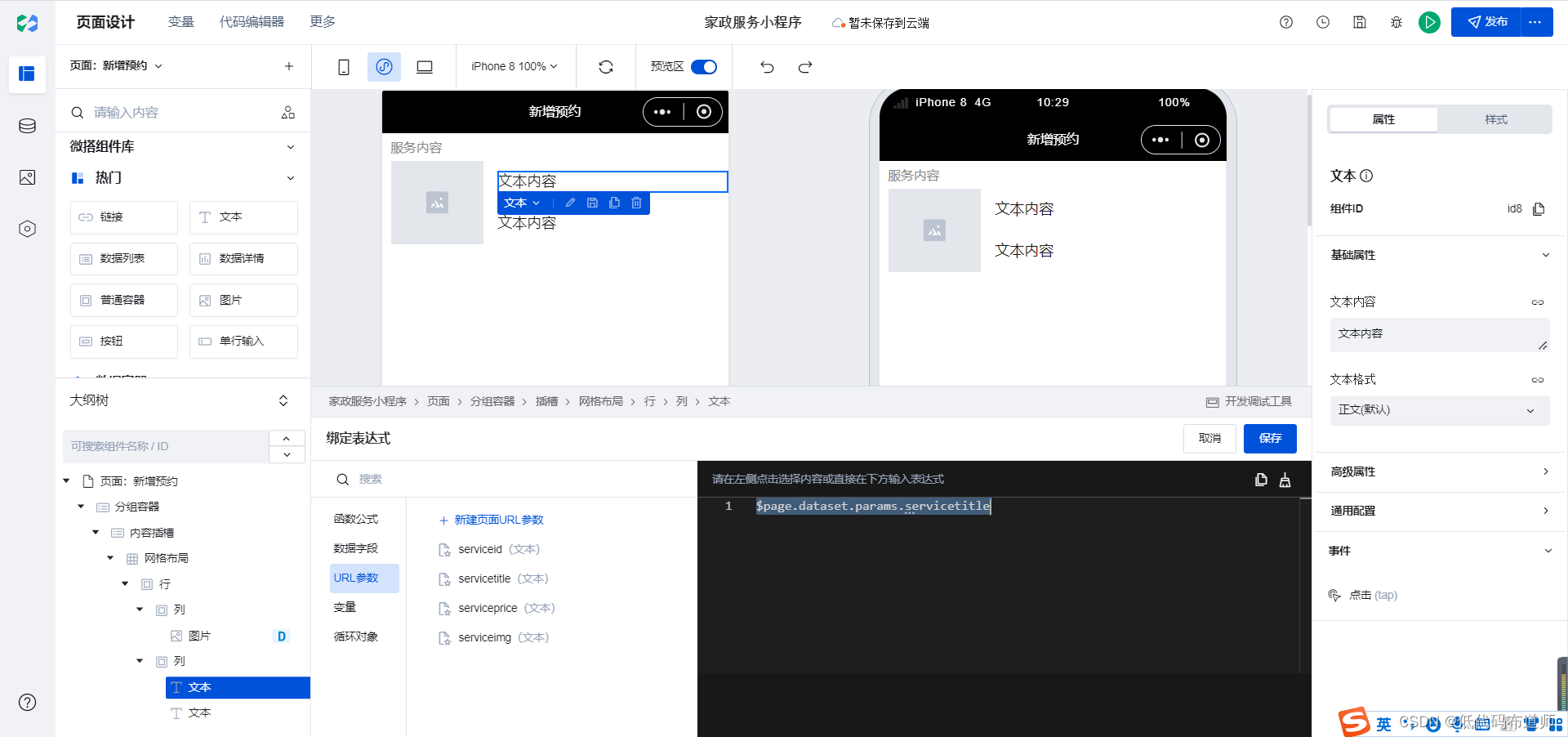
Task: Switch to the 属性 tab
Action: click(x=1383, y=119)
